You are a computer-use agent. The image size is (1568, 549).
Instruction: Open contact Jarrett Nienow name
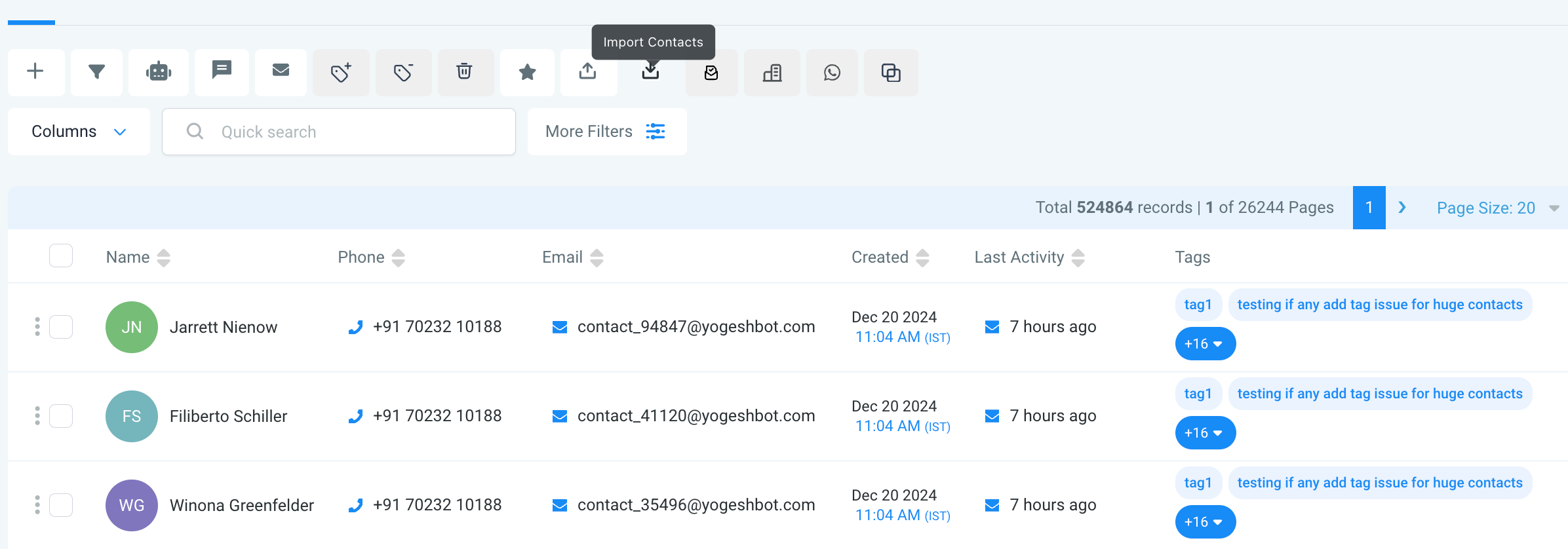coord(224,327)
